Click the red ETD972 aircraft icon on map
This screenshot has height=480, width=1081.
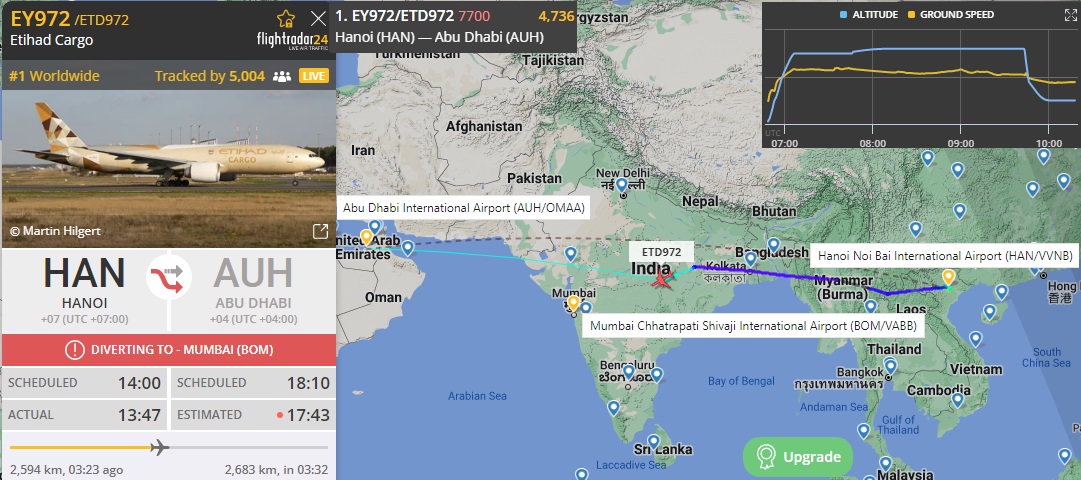coord(663,279)
